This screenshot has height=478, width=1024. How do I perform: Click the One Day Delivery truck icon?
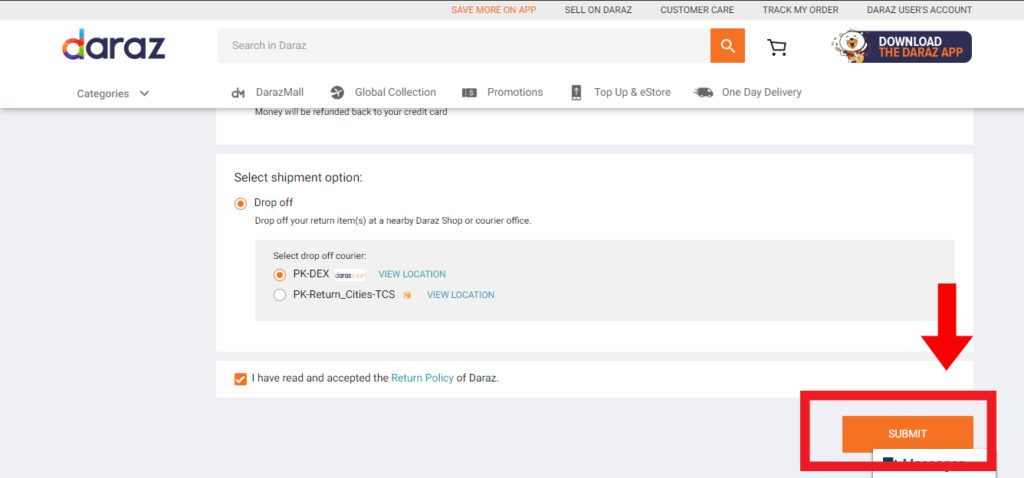[703, 92]
